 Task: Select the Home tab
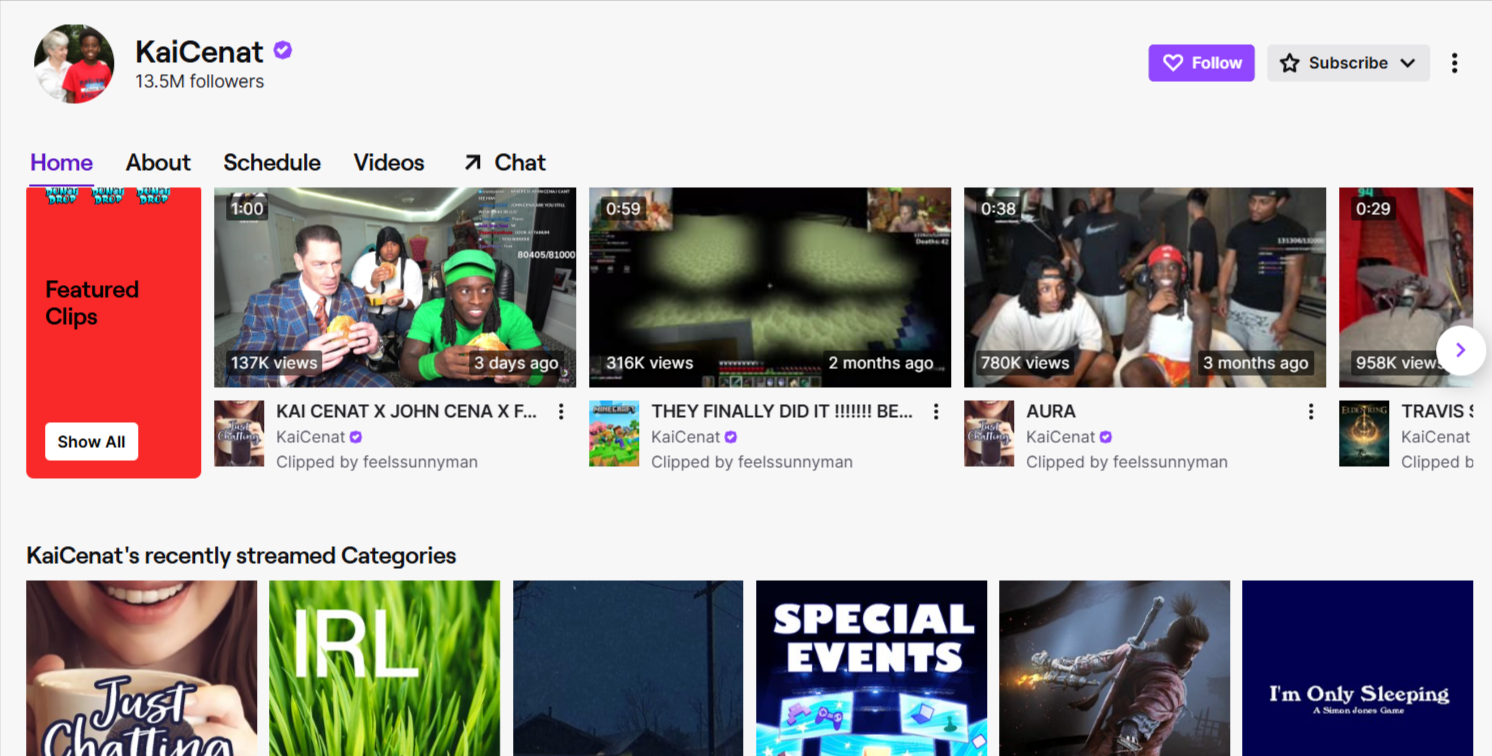[61, 162]
